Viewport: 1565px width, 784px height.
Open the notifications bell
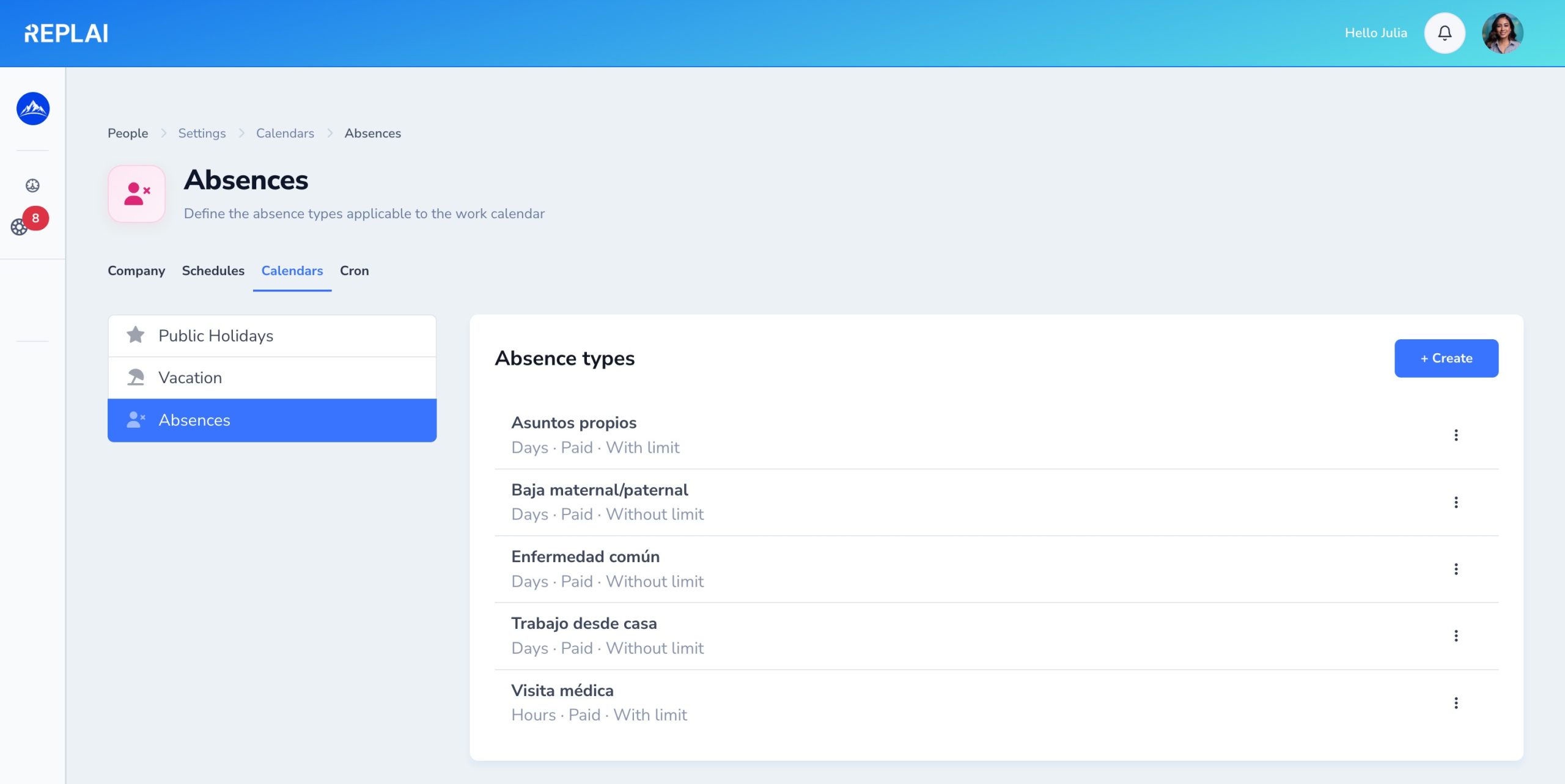(x=1445, y=33)
